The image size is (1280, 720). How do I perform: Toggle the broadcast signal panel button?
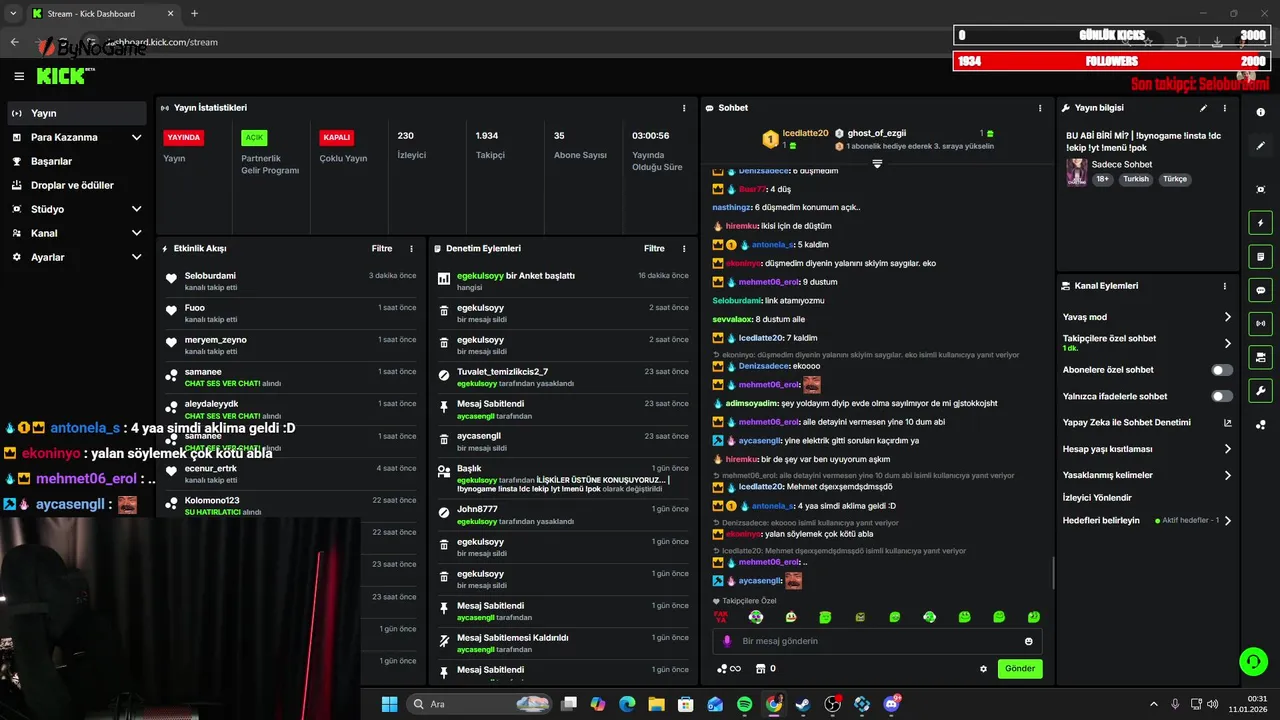(1260, 323)
